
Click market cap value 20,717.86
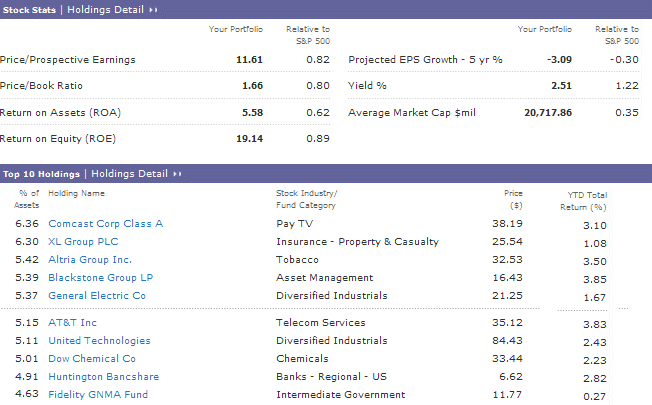coord(548,113)
